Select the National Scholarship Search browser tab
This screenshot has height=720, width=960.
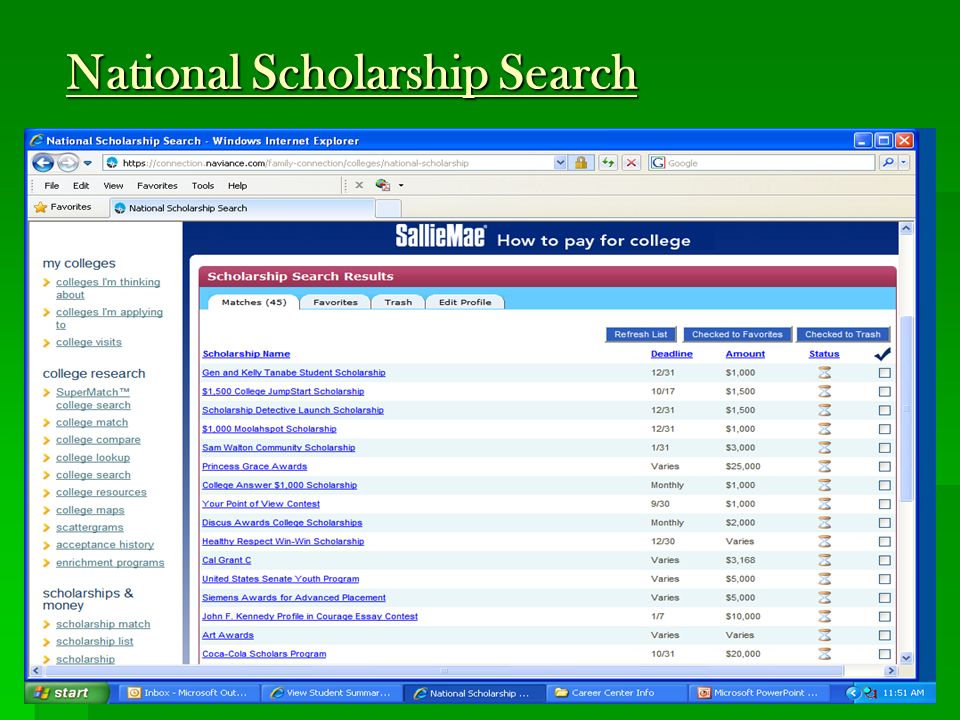[x=242, y=208]
